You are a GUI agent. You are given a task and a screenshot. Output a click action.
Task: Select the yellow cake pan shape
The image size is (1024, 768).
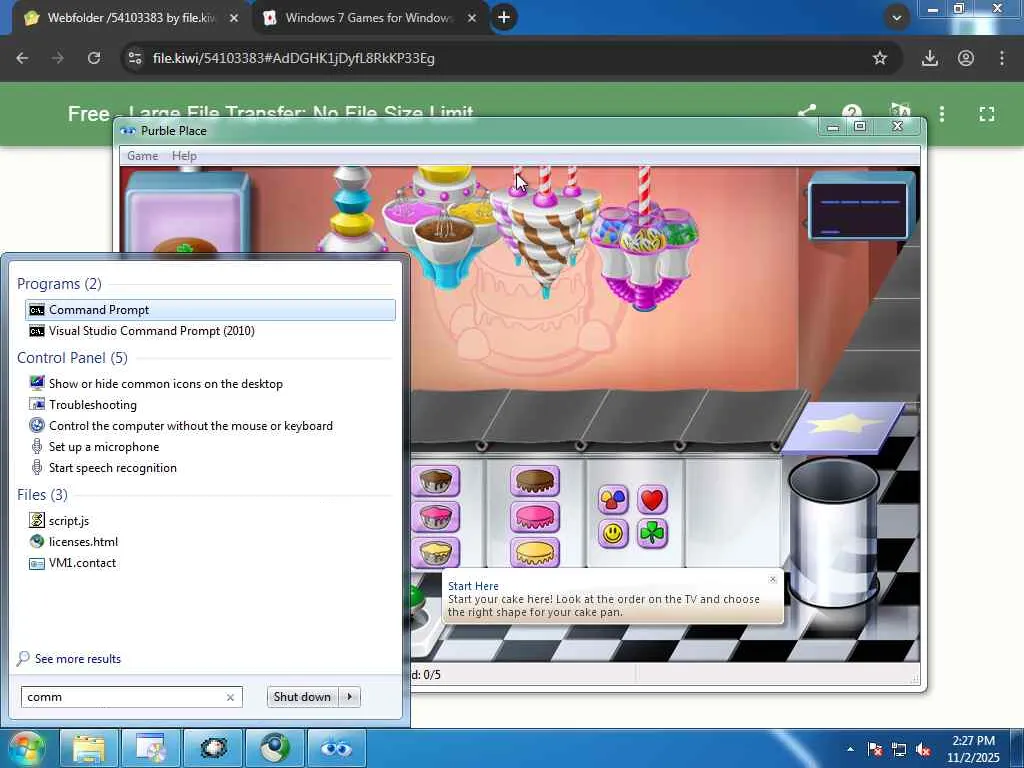(x=436, y=552)
